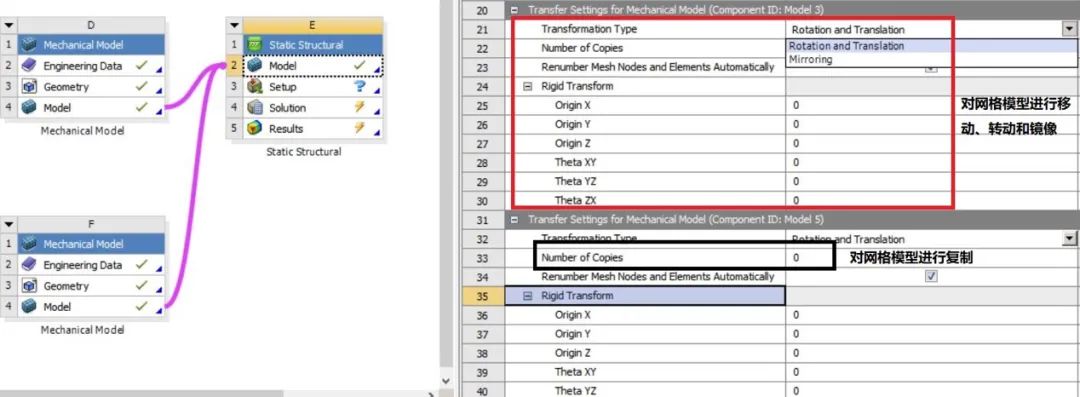Click row number 33 in the properties table
The width and height of the screenshot is (1080, 397).
click(482, 258)
